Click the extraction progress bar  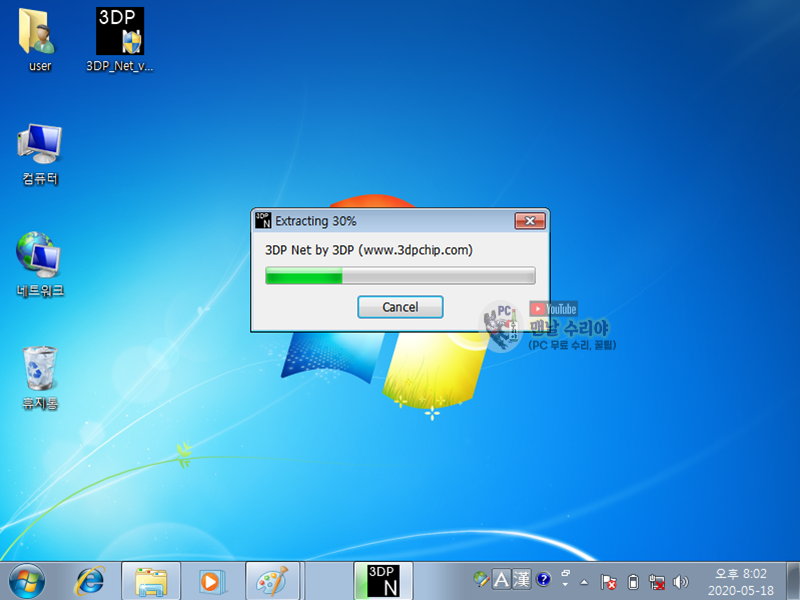point(400,276)
